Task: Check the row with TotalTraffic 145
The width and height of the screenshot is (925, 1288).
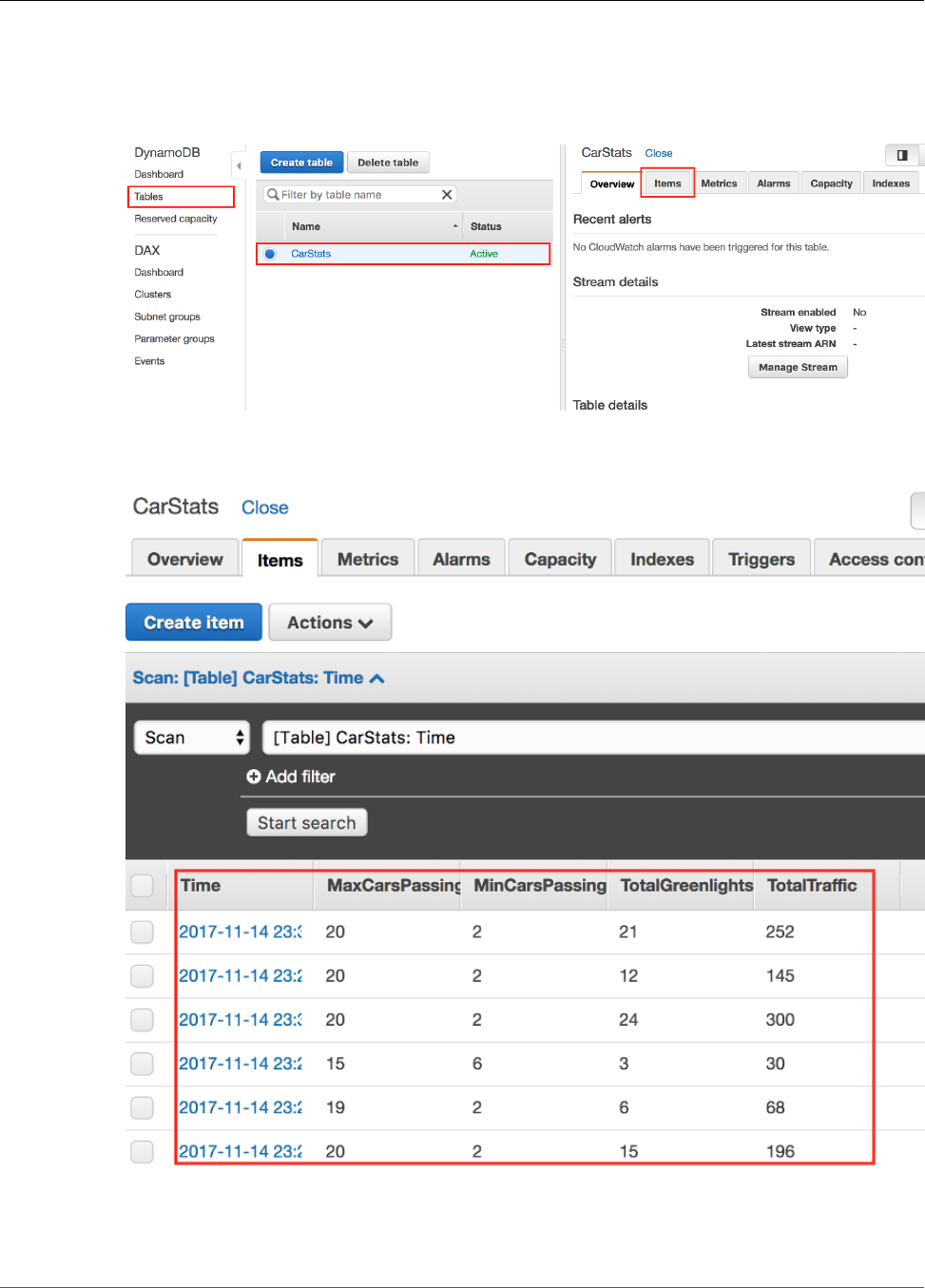Action: click(x=143, y=976)
